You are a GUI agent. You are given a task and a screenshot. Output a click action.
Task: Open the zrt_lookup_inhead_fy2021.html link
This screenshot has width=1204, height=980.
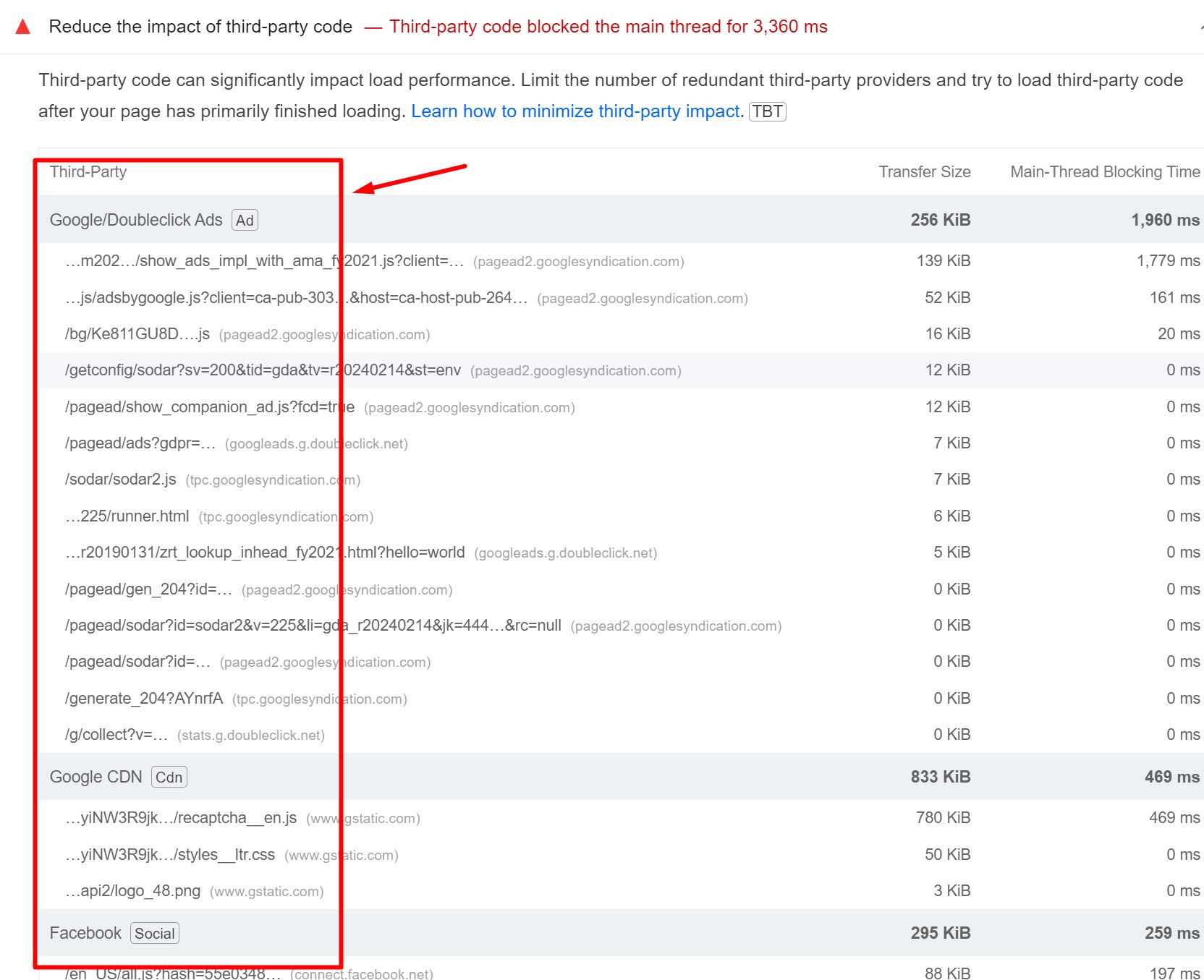tap(265, 553)
